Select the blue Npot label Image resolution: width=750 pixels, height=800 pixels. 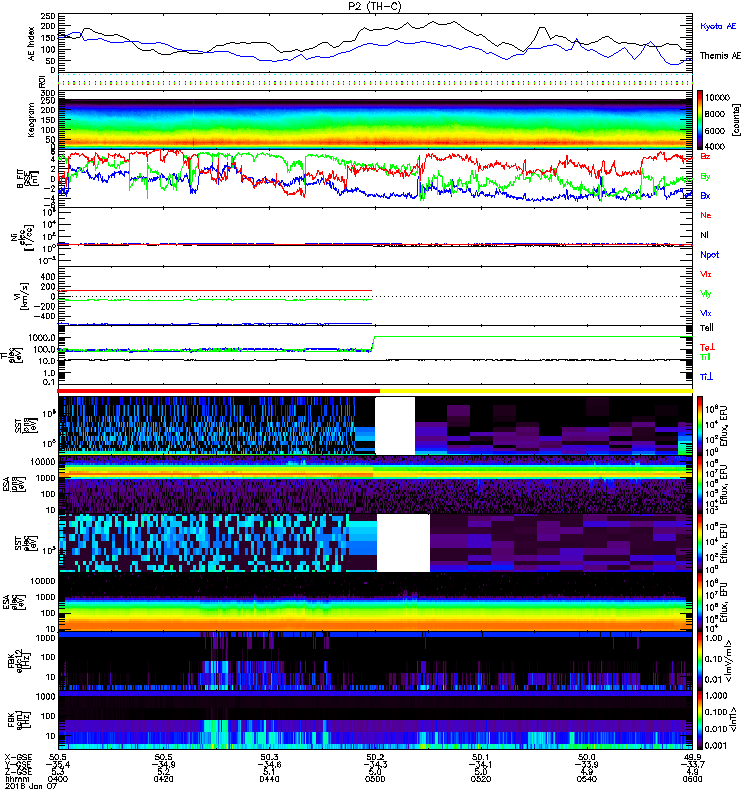(x=710, y=255)
